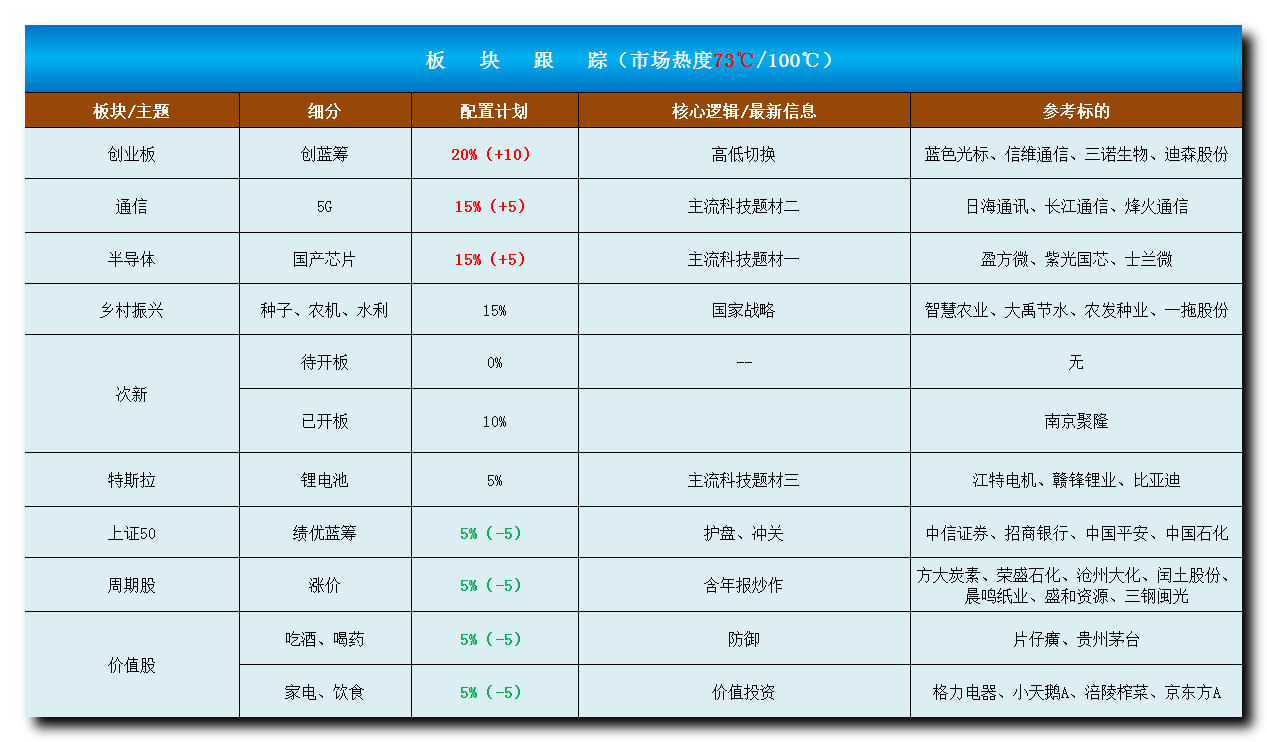
Task: Select the 防御 logic cell
Action: click(x=744, y=639)
